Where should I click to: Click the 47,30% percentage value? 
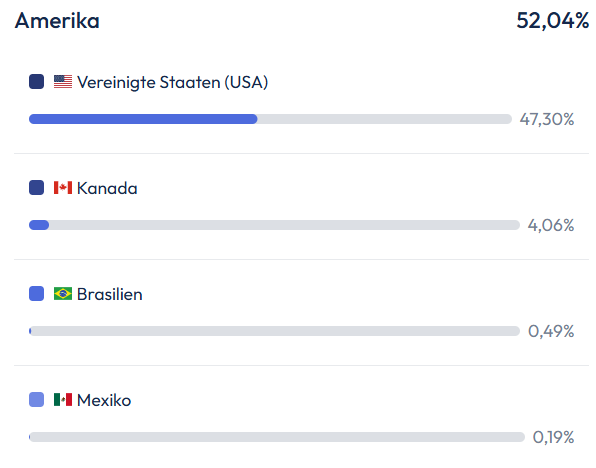coord(547,119)
